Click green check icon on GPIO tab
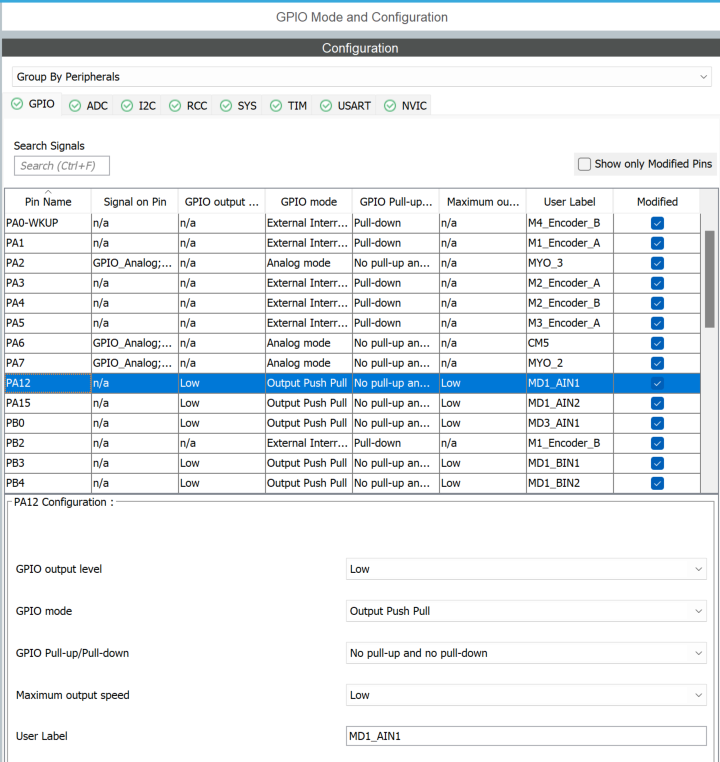 click(x=16, y=104)
